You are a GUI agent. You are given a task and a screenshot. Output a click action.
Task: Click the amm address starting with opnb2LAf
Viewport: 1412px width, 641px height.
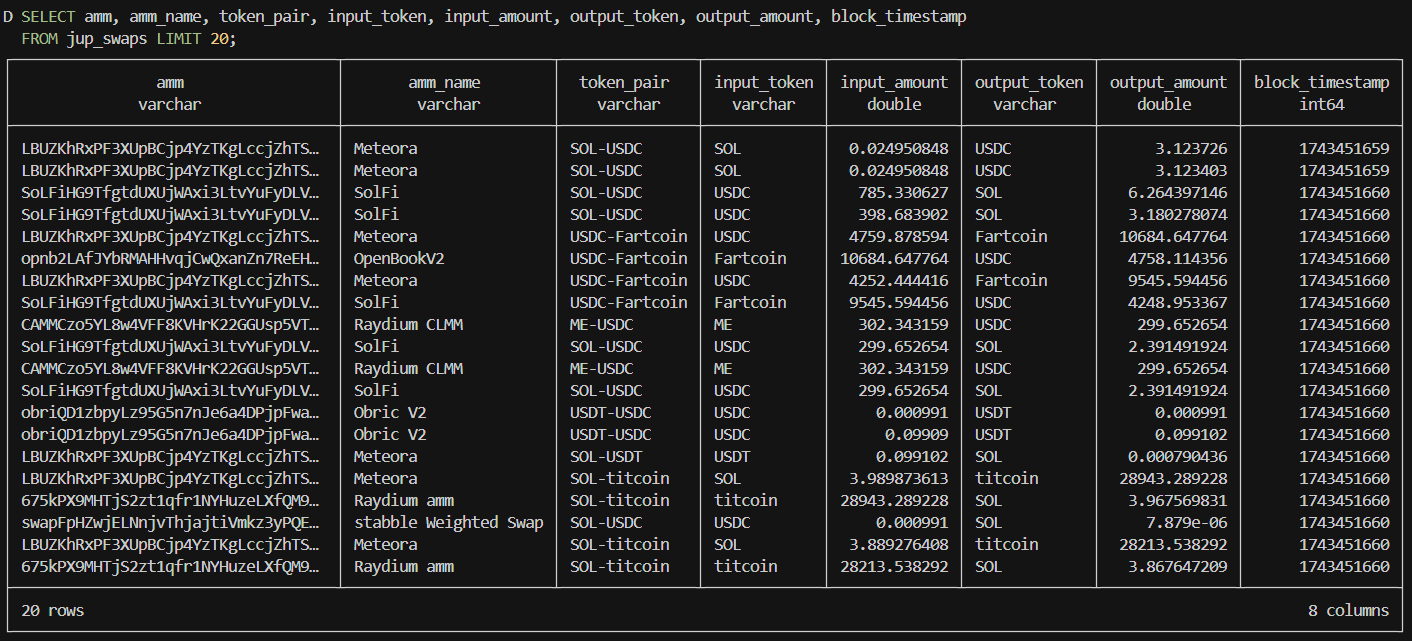(x=171, y=258)
